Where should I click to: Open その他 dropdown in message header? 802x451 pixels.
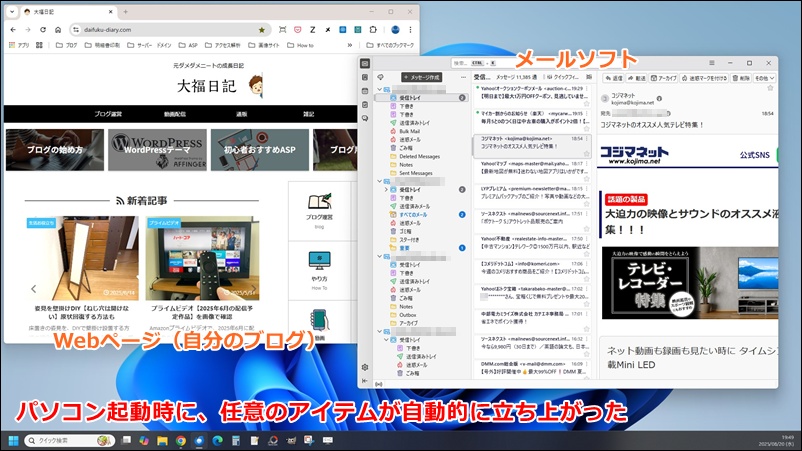pyautogui.click(x=765, y=78)
